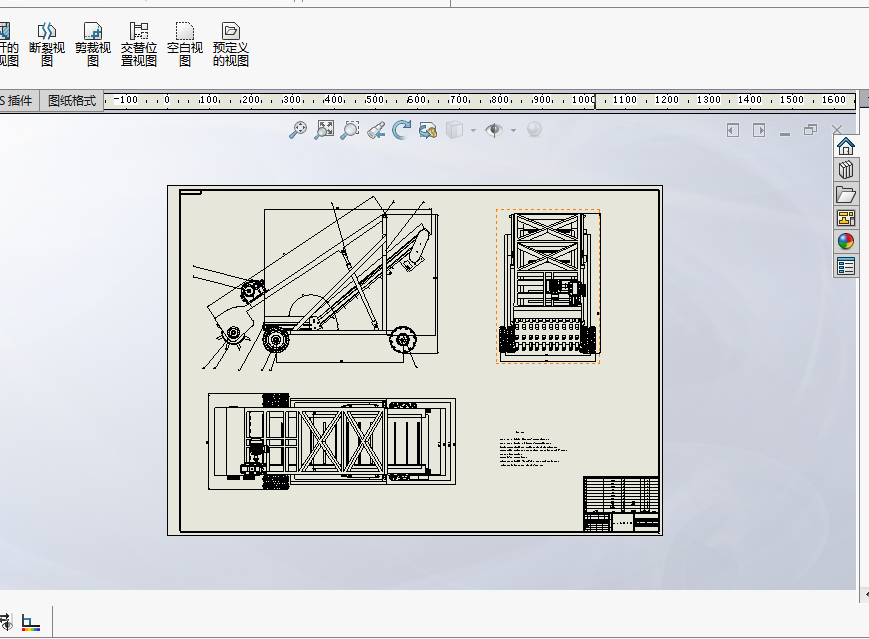Screen dimensions: 869x639
Task: Select the front view with orange dashed border
Action: [x=548, y=286]
